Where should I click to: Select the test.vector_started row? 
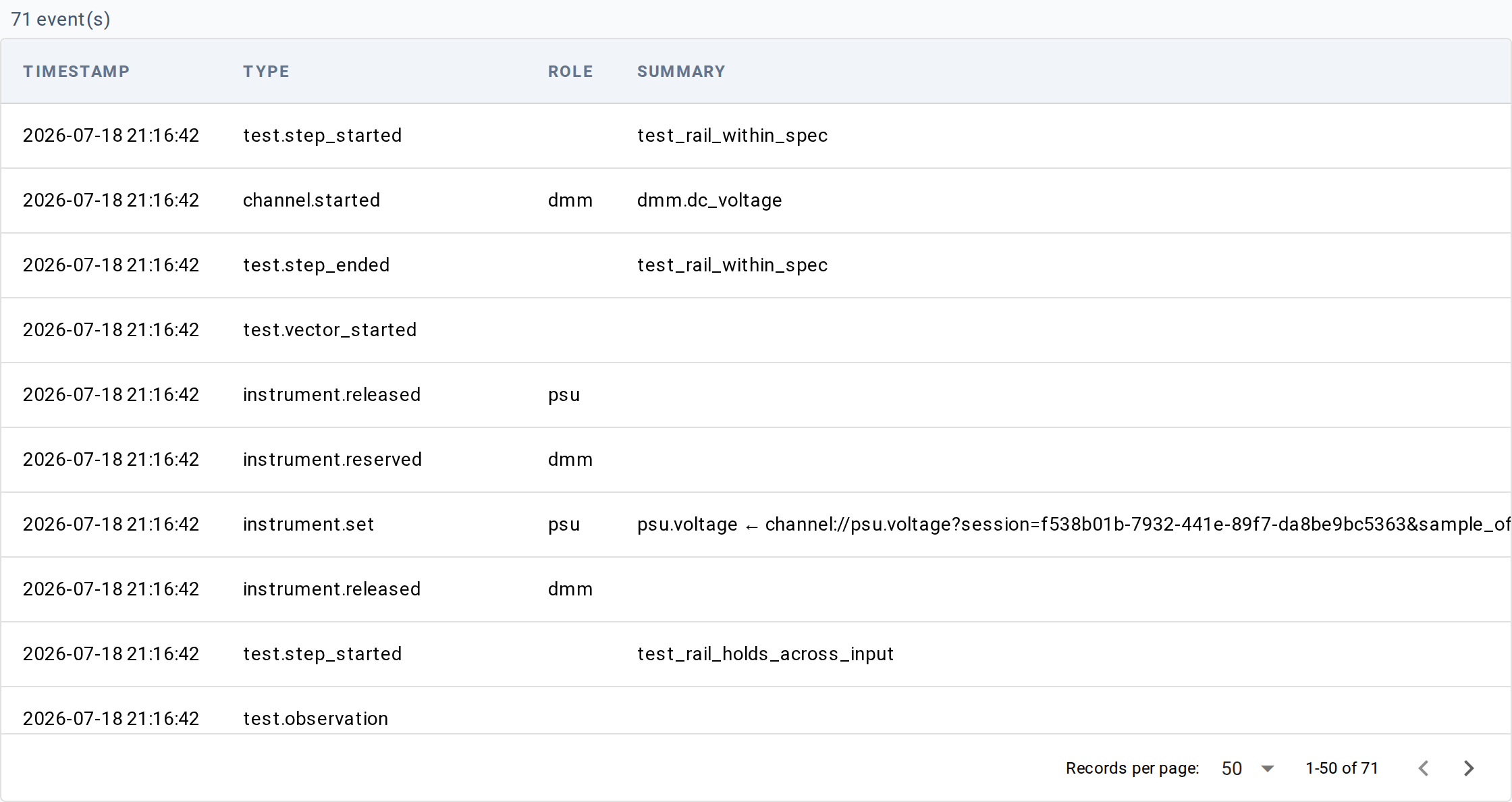point(756,330)
